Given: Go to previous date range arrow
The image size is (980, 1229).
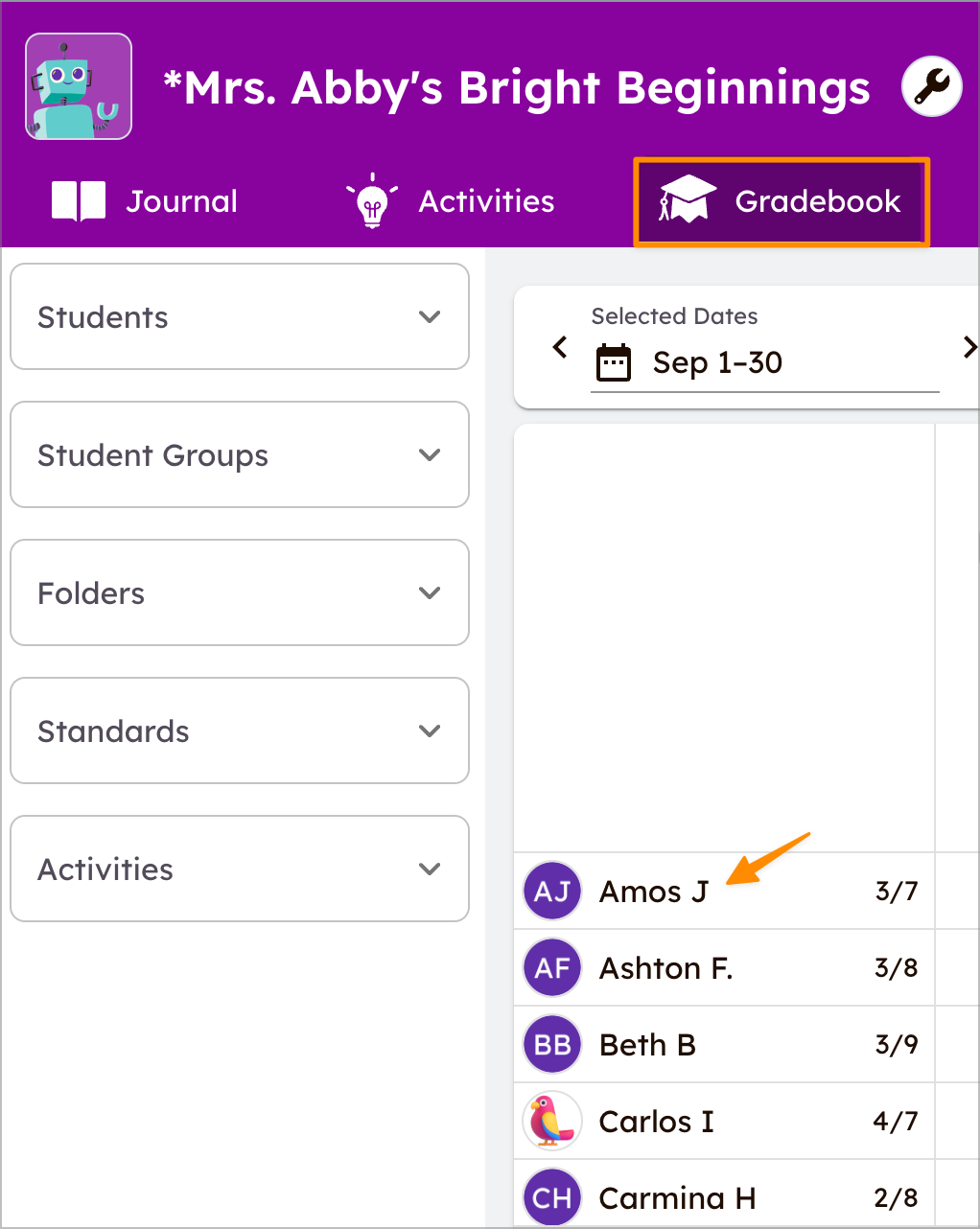Looking at the screenshot, I should [561, 347].
